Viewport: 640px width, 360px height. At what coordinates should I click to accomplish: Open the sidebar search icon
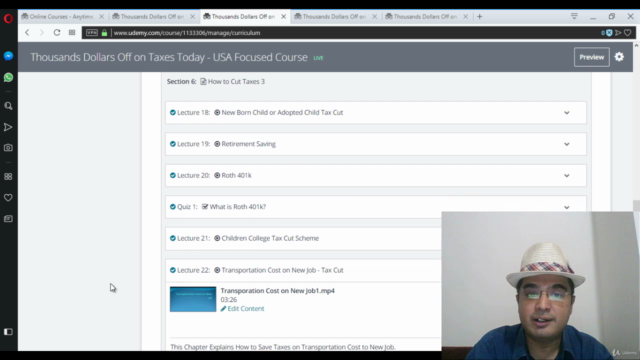click(8, 106)
